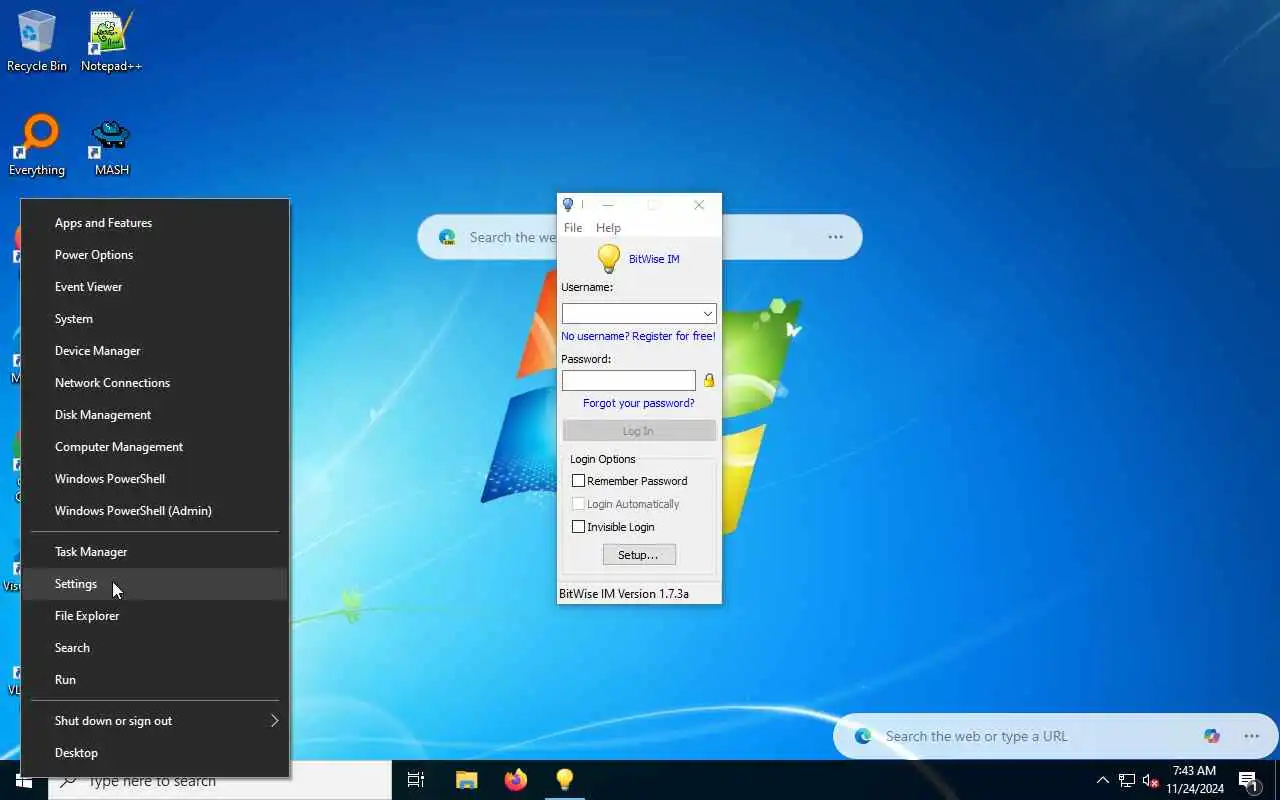
Task: Open Recycle Bin desktop icon
Action: [37, 42]
